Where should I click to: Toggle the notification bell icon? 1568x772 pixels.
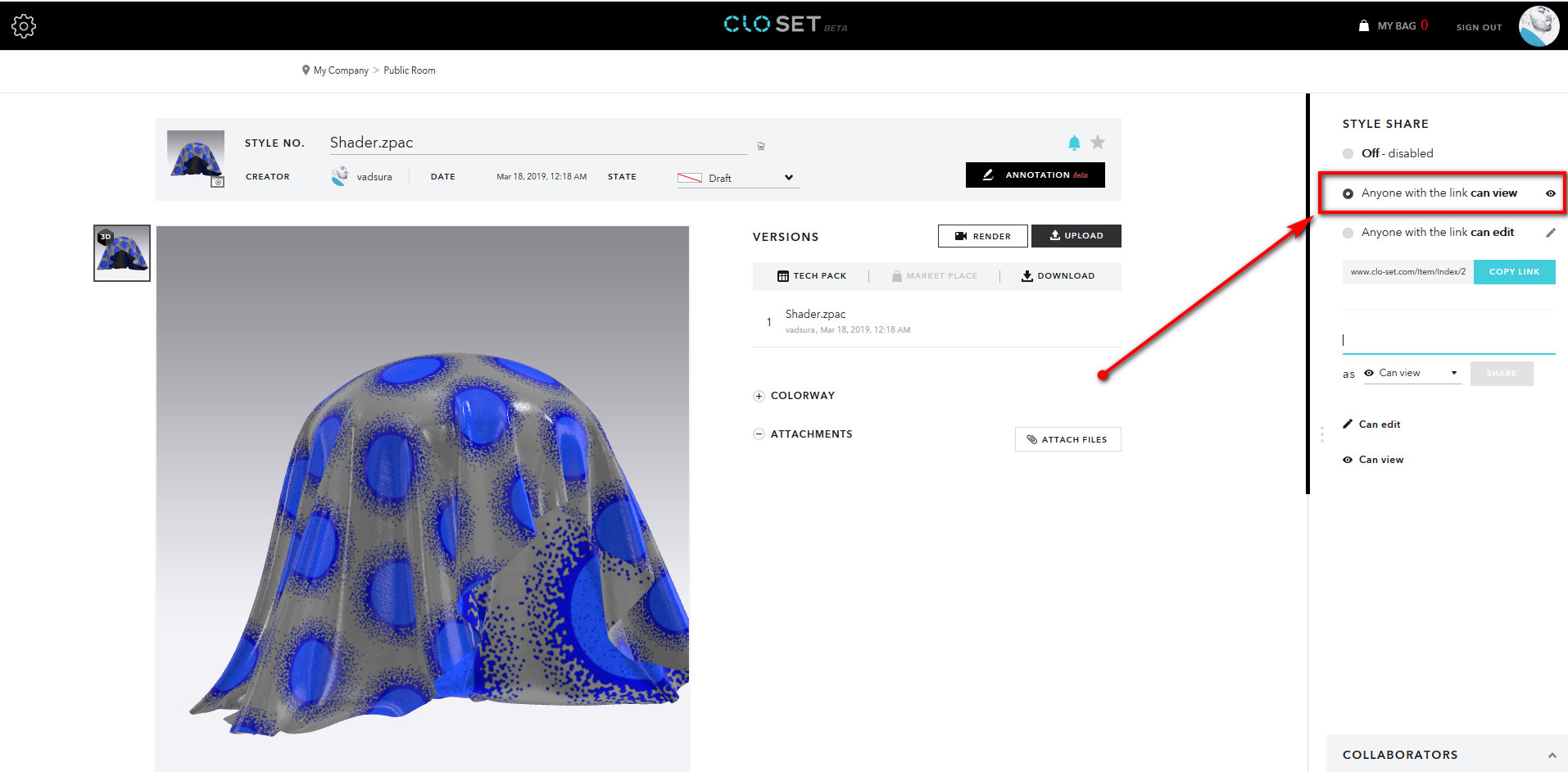coord(1074,143)
